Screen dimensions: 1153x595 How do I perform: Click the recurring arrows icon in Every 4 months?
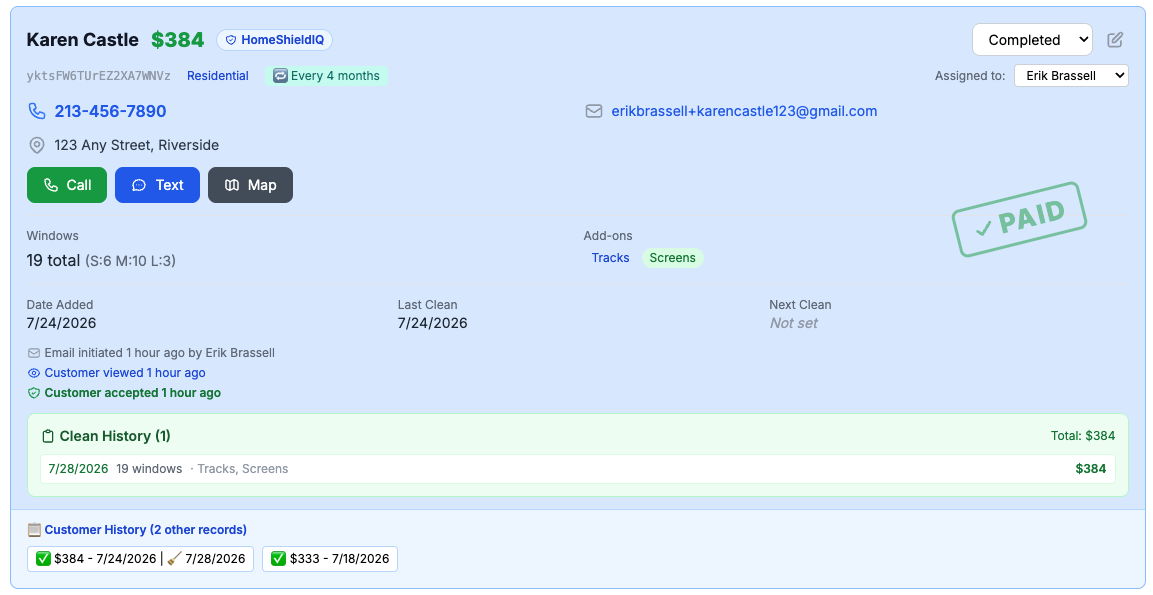[x=280, y=76]
